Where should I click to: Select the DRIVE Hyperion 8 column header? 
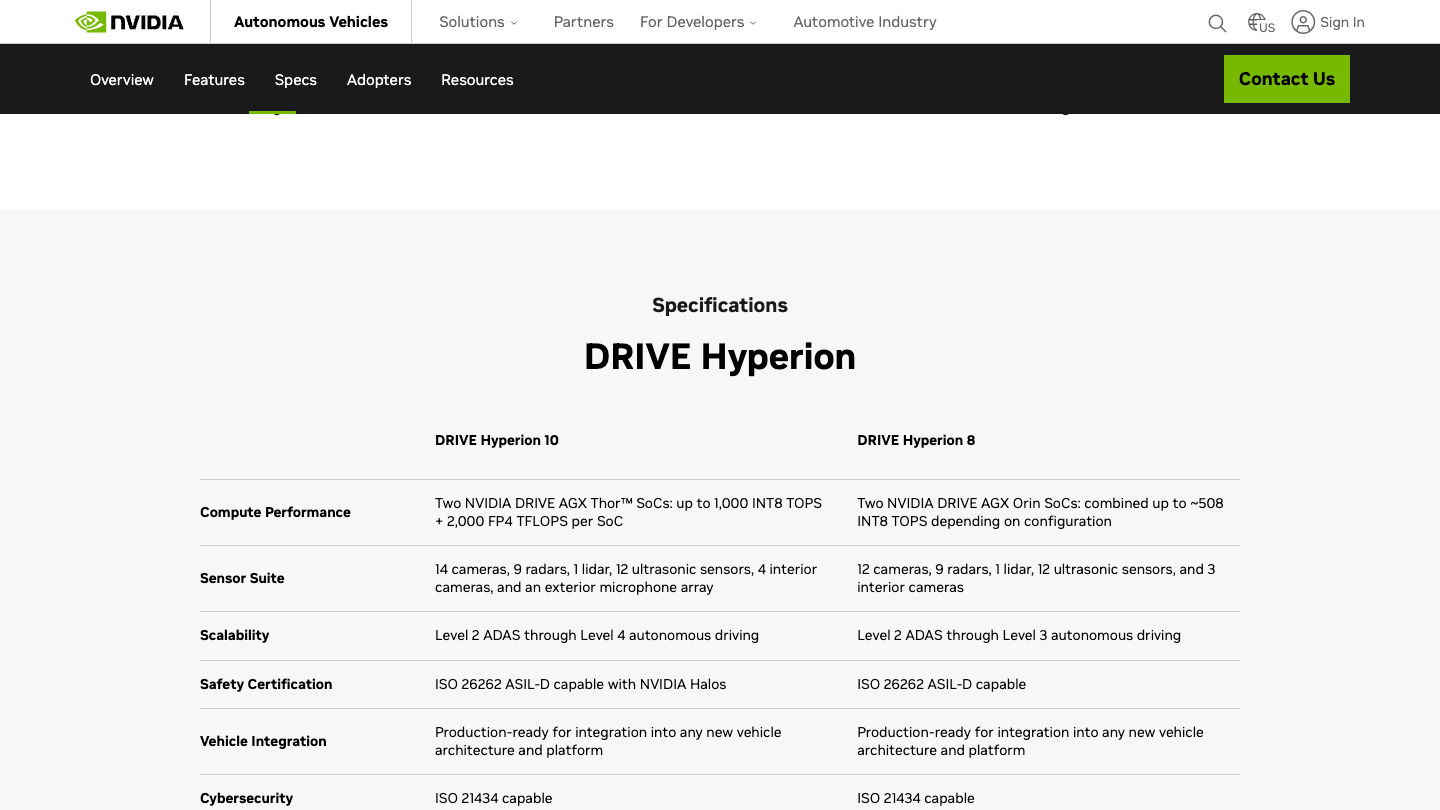[916, 440]
